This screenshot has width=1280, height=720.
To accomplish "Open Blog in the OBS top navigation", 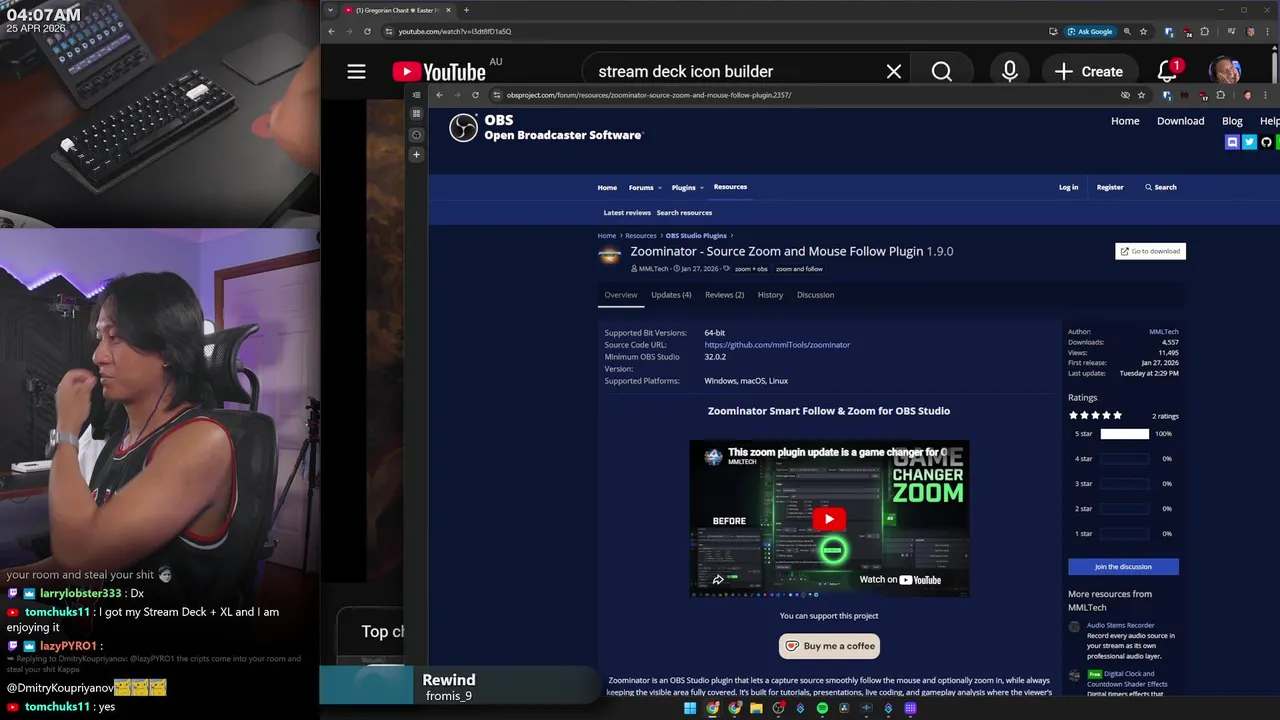I will pos(1232,121).
